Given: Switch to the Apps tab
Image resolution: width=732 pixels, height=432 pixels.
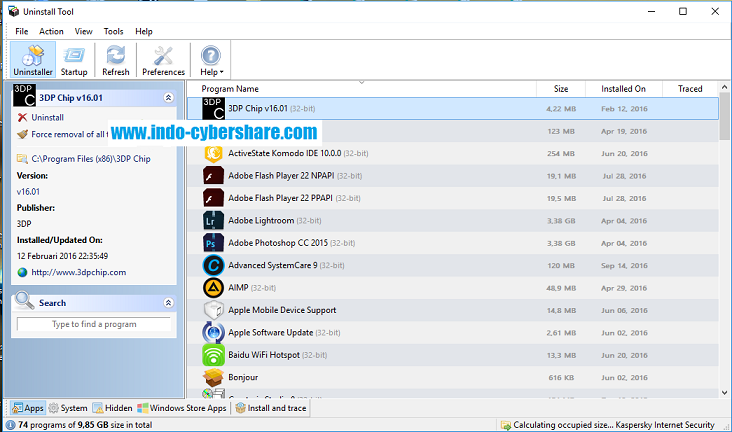Looking at the screenshot, I should [28, 408].
